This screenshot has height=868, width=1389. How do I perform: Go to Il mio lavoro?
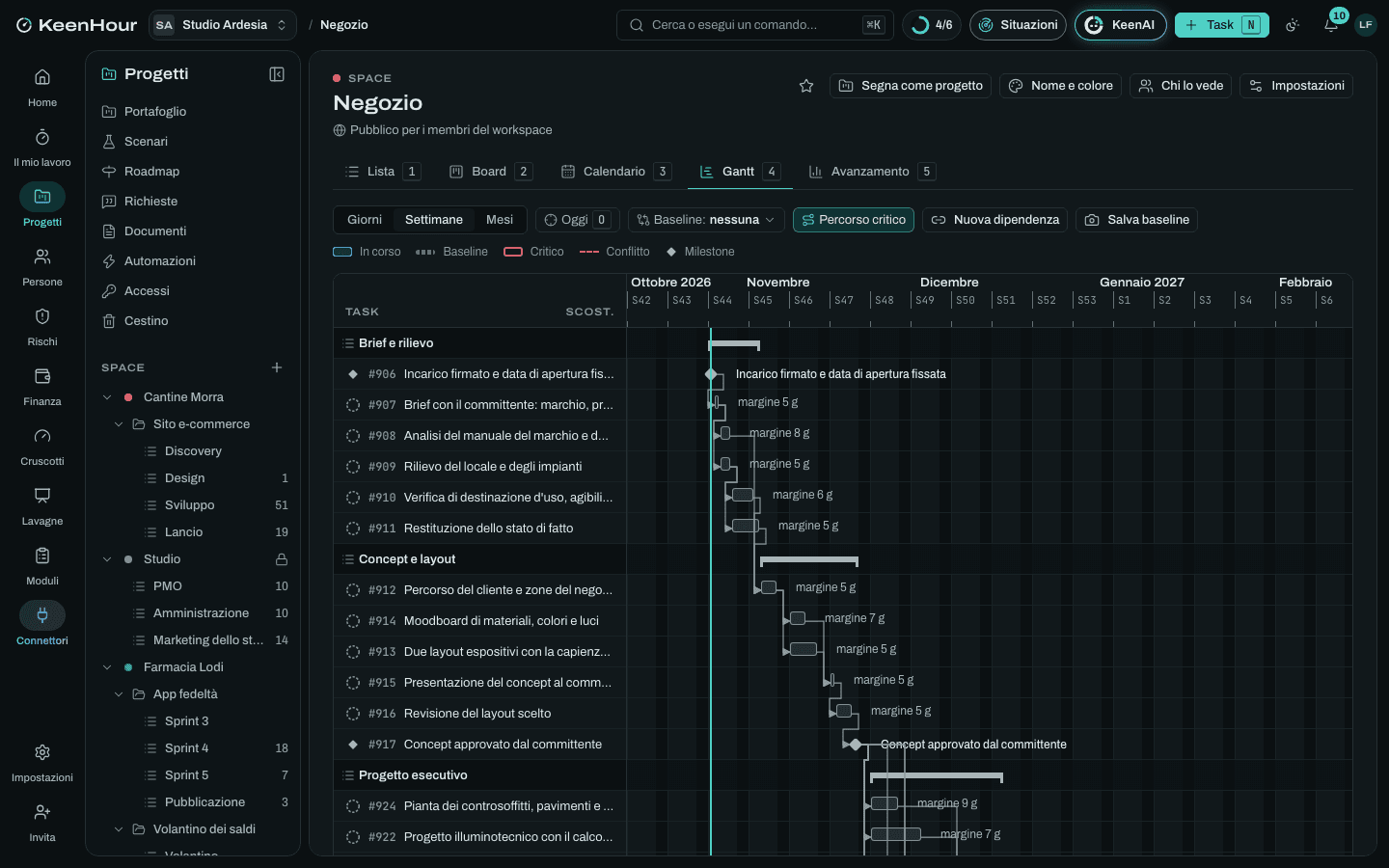click(42, 147)
